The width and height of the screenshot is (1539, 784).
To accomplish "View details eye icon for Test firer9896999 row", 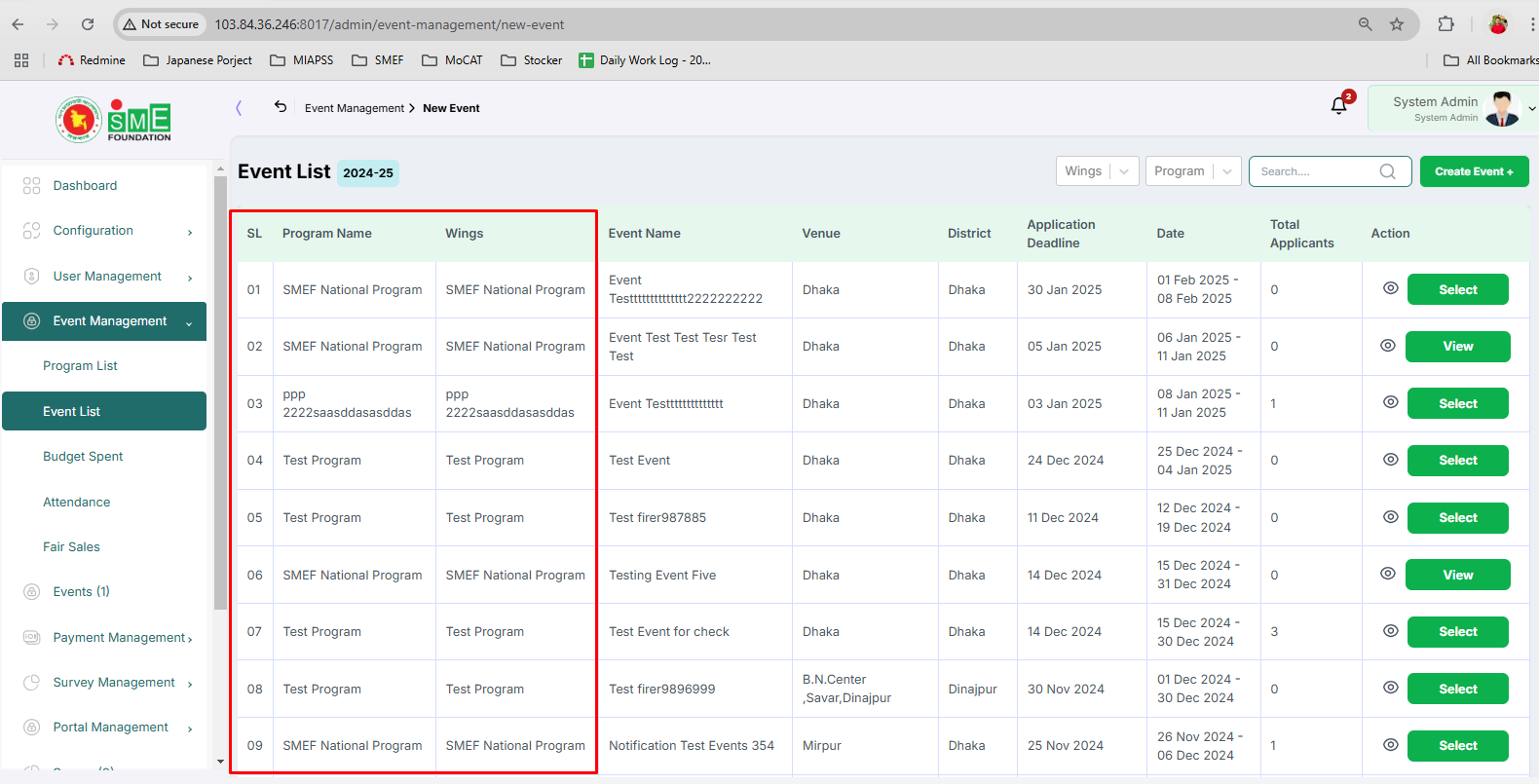I will pyautogui.click(x=1391, y=688).
